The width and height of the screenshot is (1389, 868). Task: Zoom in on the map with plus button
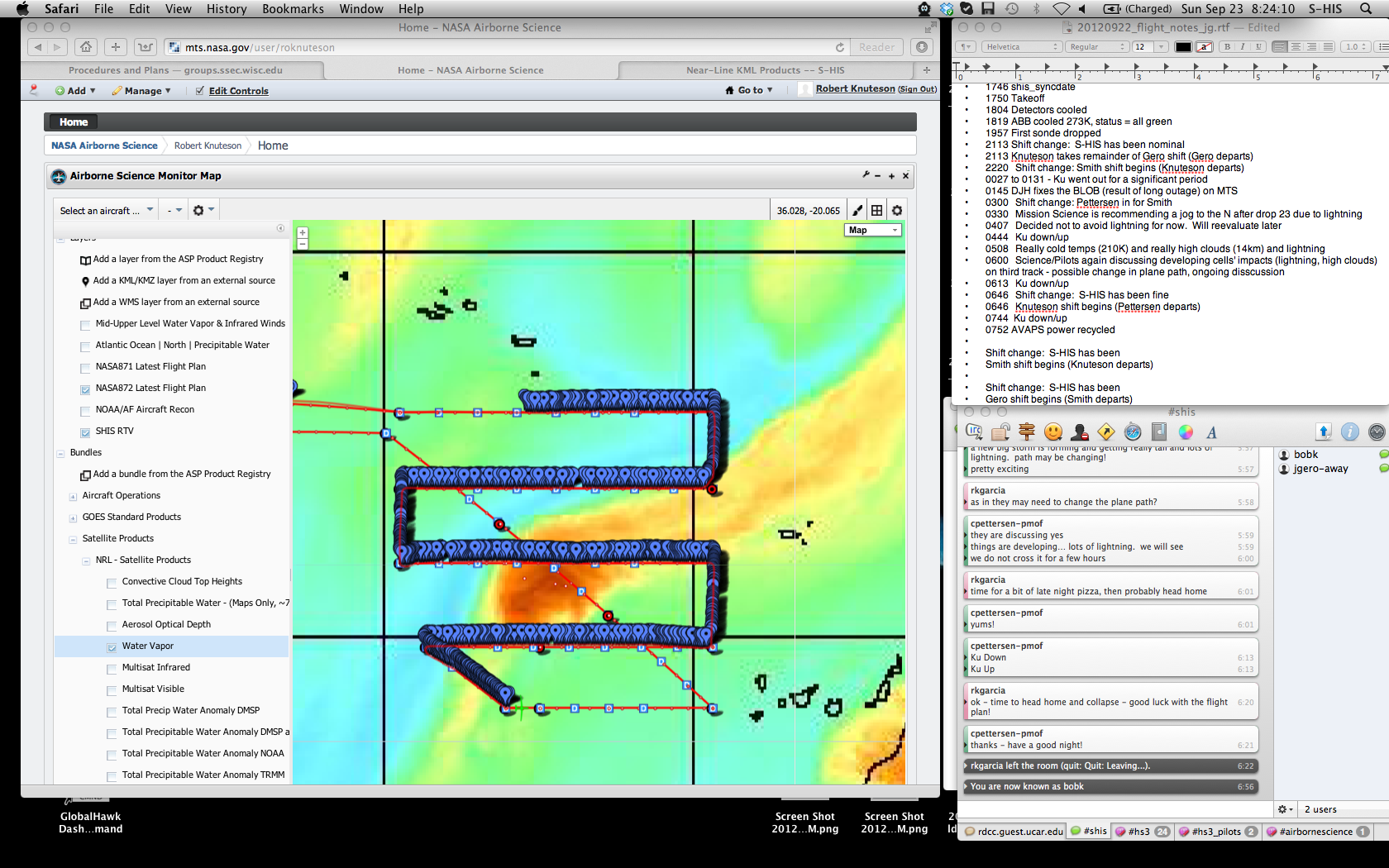tap(303, 233)
